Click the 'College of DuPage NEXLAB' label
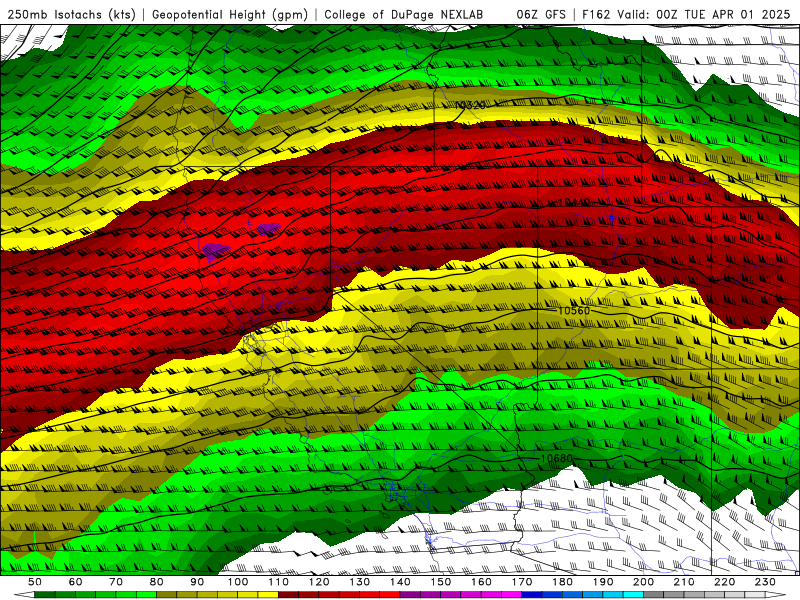This screenshot has width=800, height=600. (x=404, y=15)
